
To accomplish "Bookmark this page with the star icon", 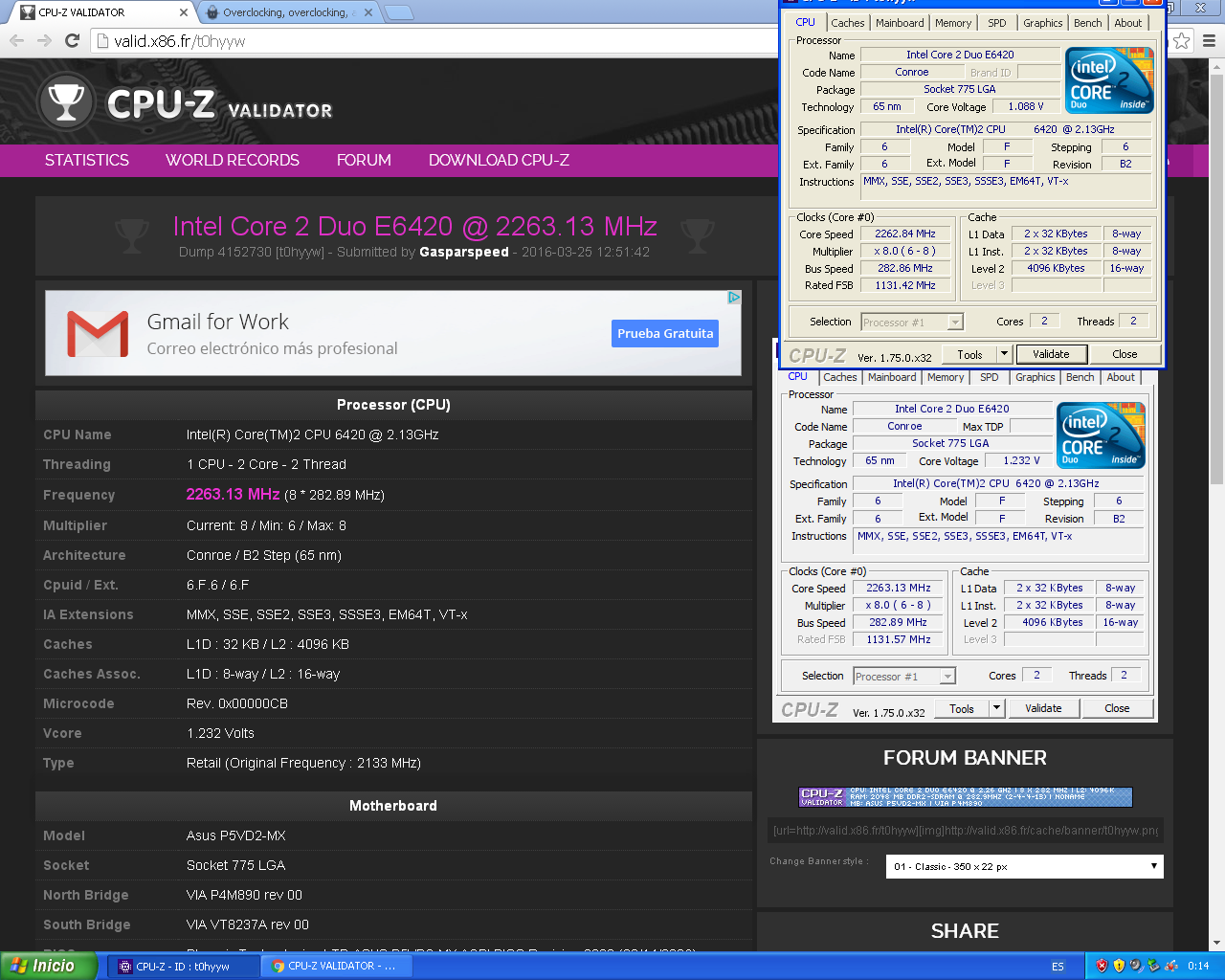I will (x=1182, y=40).
